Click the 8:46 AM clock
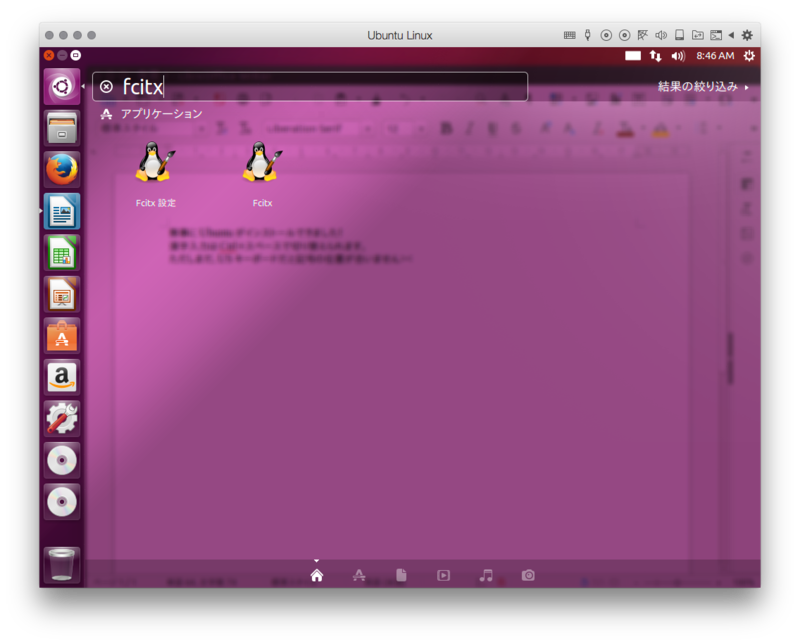800x644 pixels. tap(715, 56)
